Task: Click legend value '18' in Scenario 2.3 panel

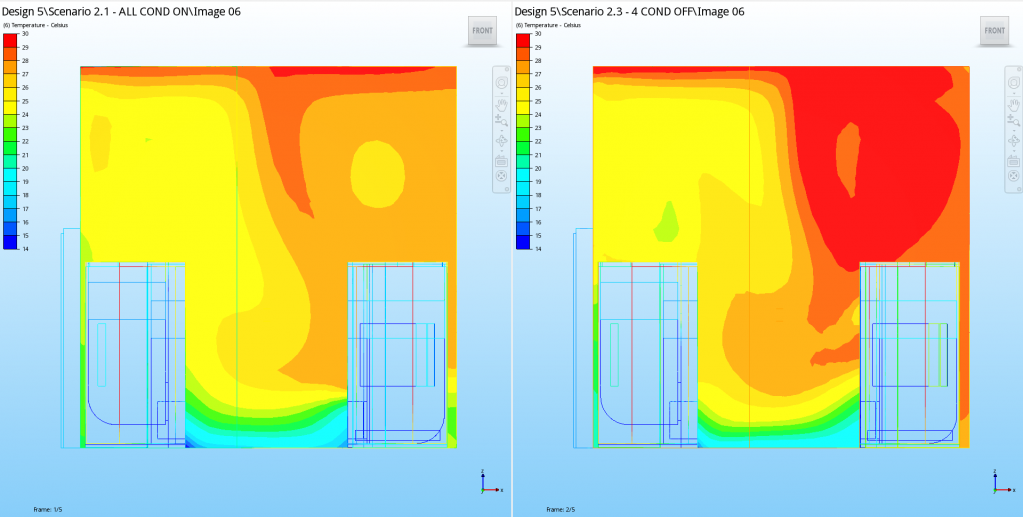Action: coord(538,195)
